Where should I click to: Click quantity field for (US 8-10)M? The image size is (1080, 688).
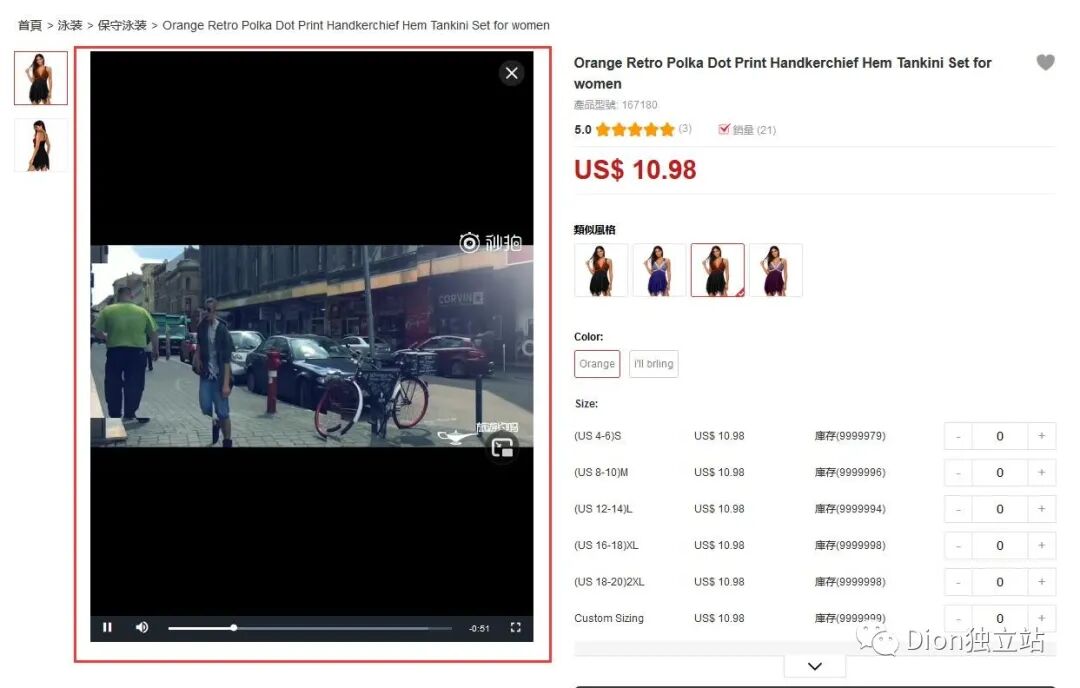pos(999,472)
